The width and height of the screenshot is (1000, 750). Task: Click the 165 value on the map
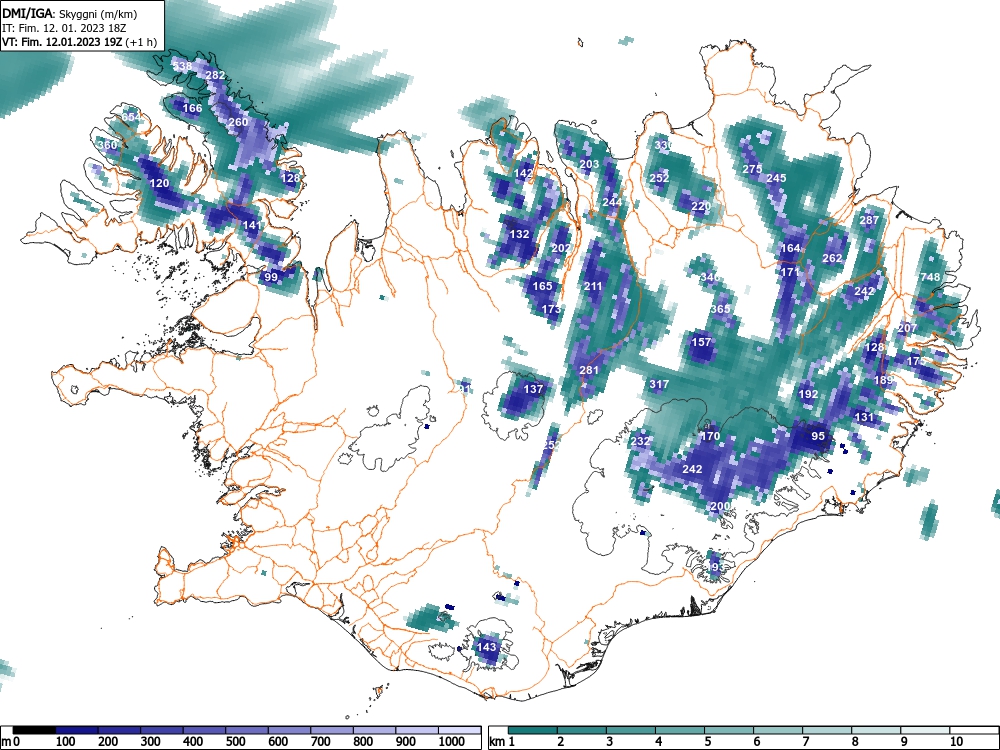tap(542, 286)
